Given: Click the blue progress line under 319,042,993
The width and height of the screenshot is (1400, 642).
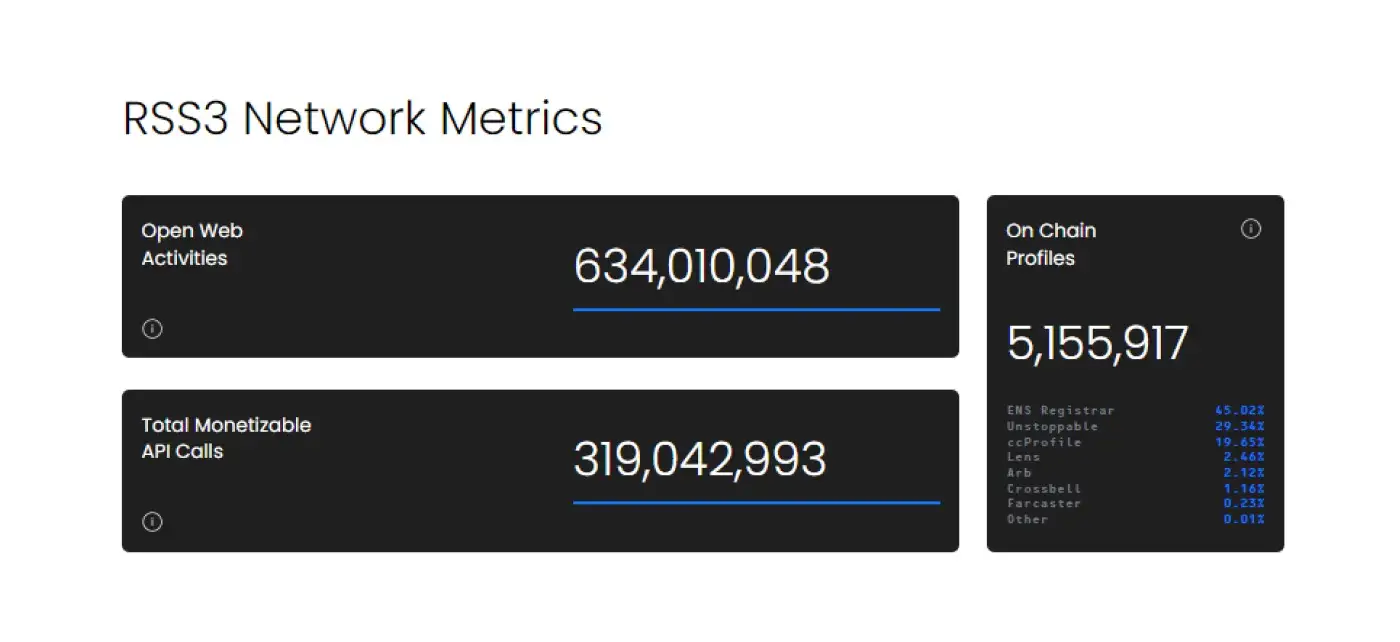Looking at the screenshot, I should click(756, 503).
